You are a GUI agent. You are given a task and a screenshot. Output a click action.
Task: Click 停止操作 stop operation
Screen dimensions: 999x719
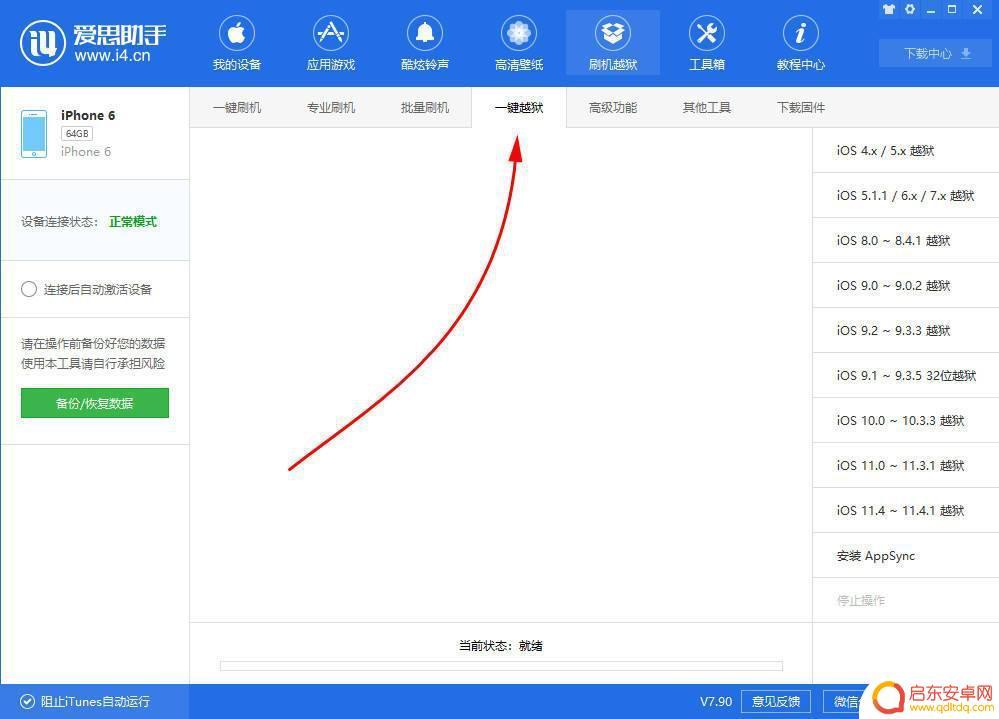click(905, 601)
